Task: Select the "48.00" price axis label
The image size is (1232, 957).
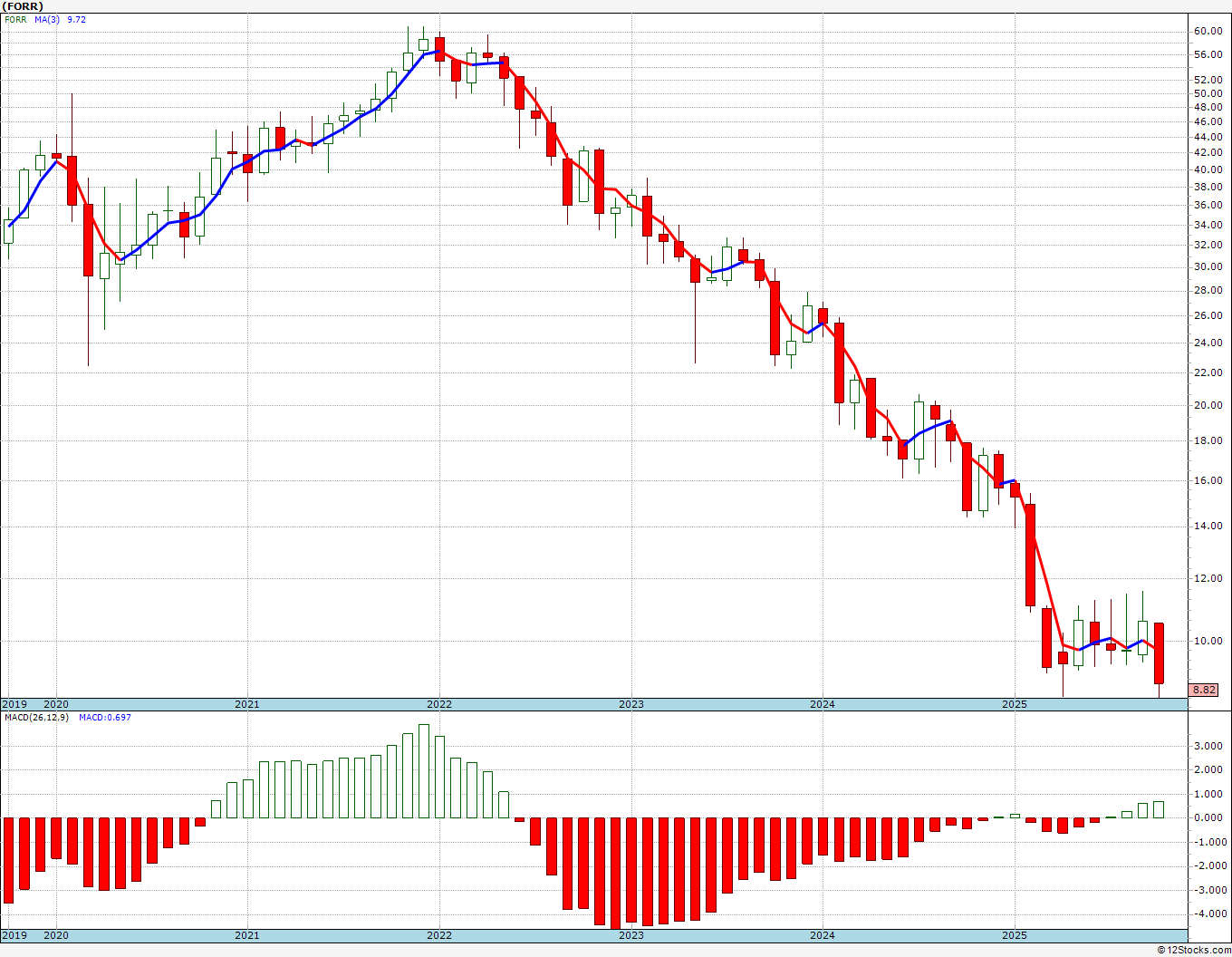Action: tap(1208, 107)
